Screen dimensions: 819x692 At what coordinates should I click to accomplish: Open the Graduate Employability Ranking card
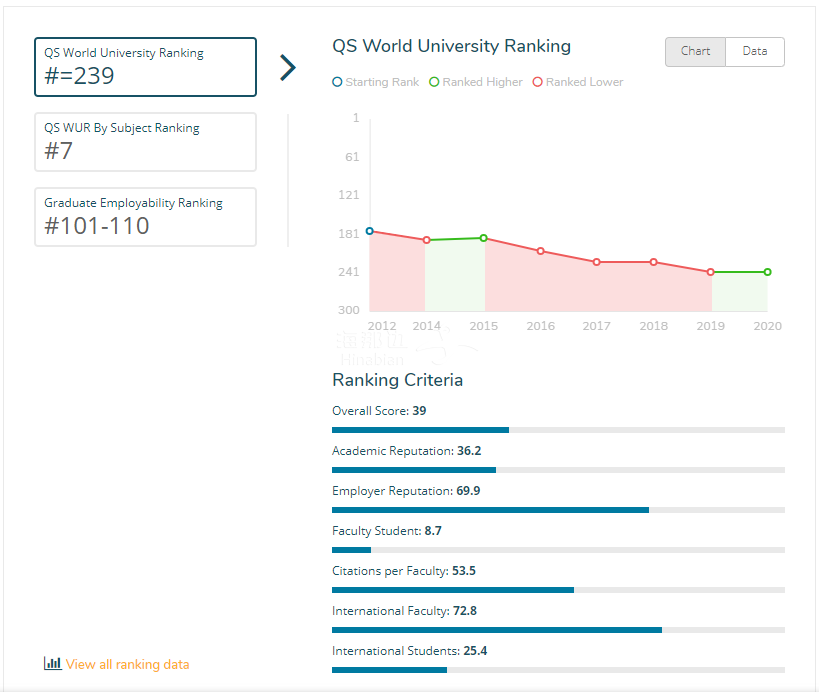[x=145, y=217]
